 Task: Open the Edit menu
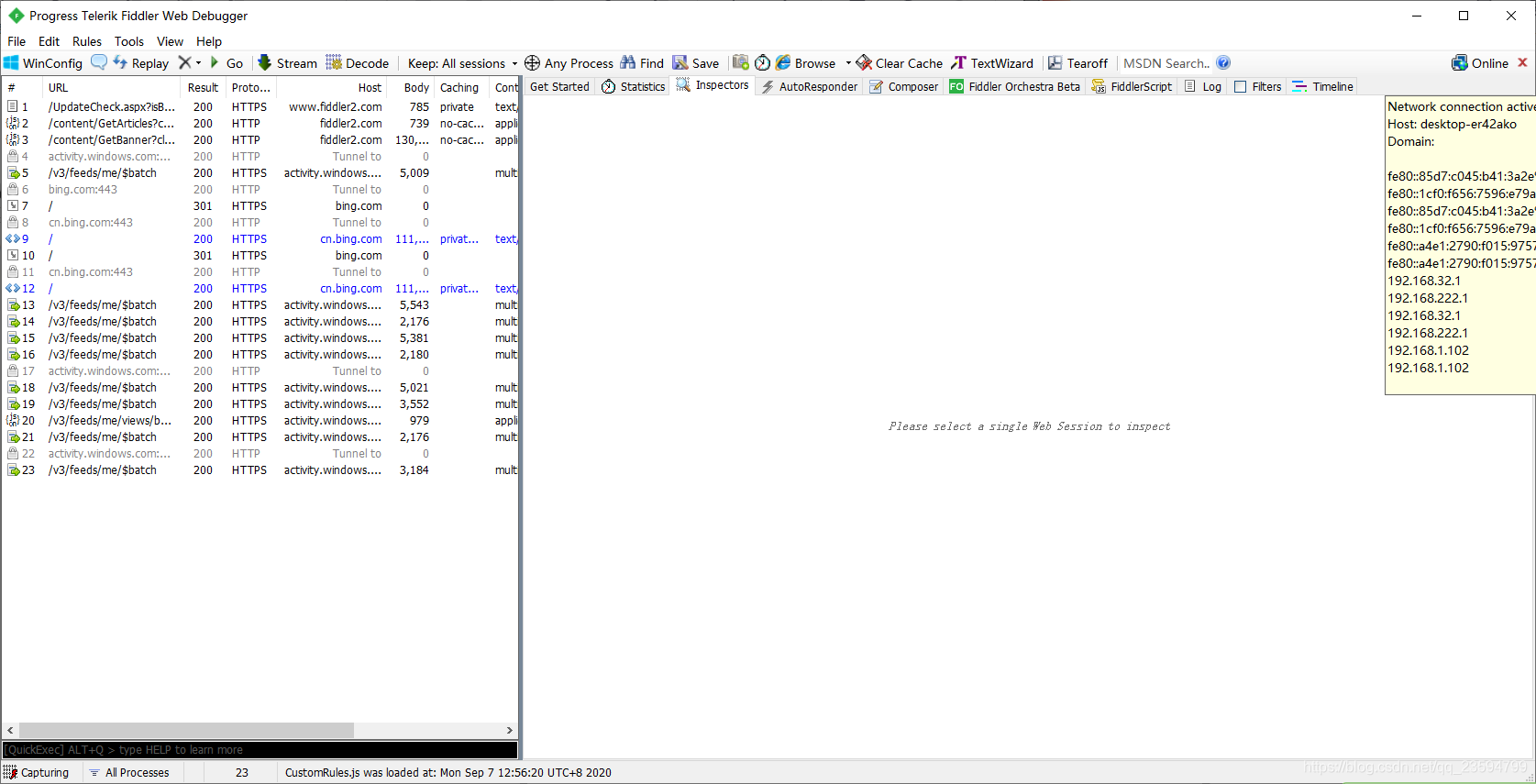point(49,41)
